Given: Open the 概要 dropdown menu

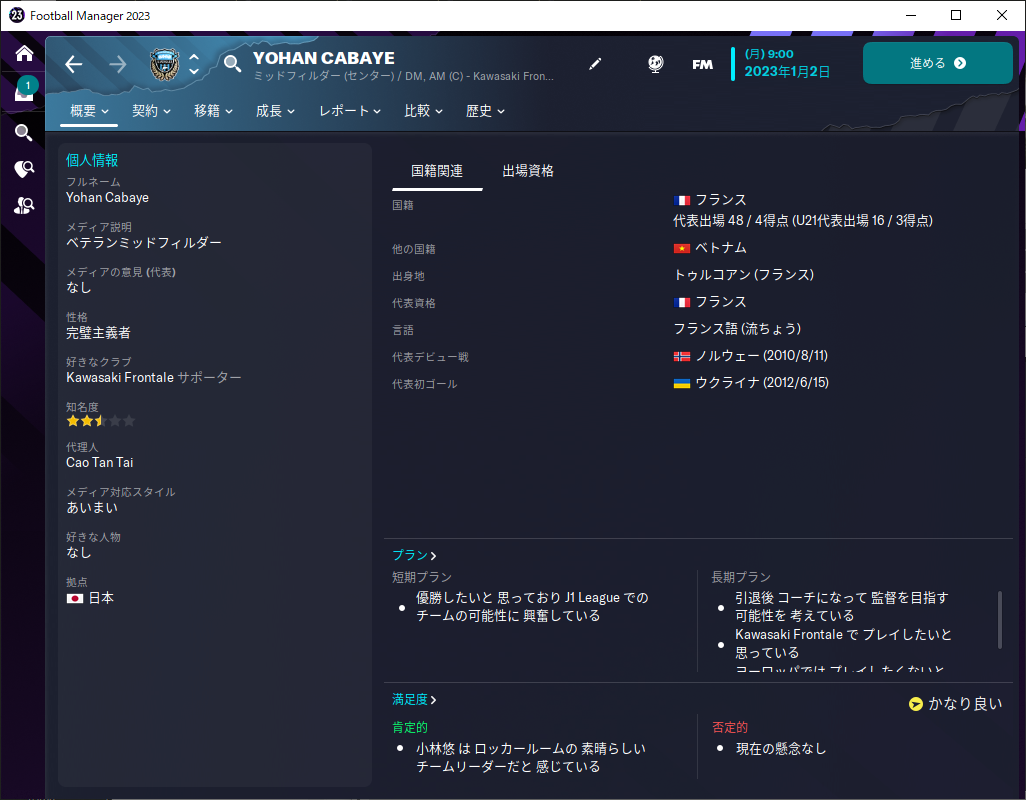Looking at the screenshot, I should coord(89,111).
